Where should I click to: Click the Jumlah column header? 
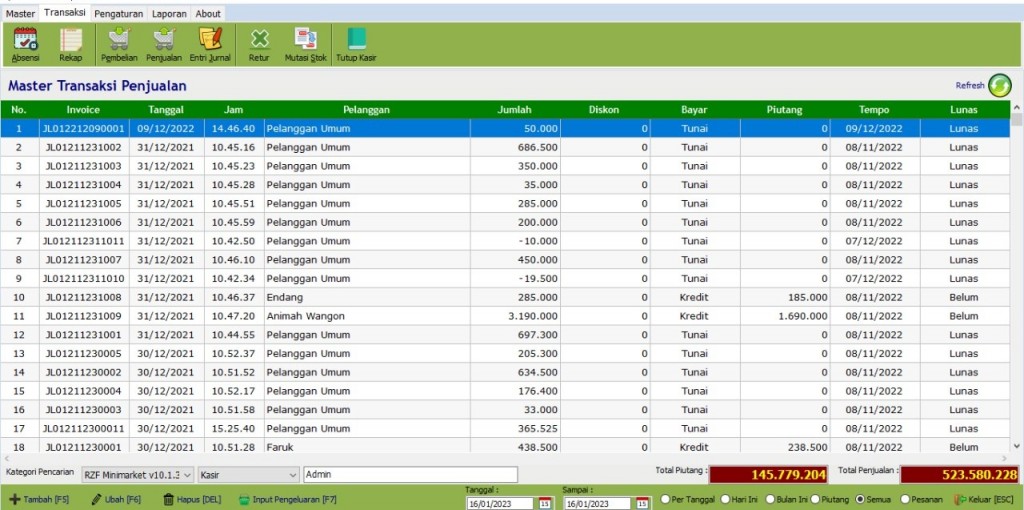coord(515,110)
